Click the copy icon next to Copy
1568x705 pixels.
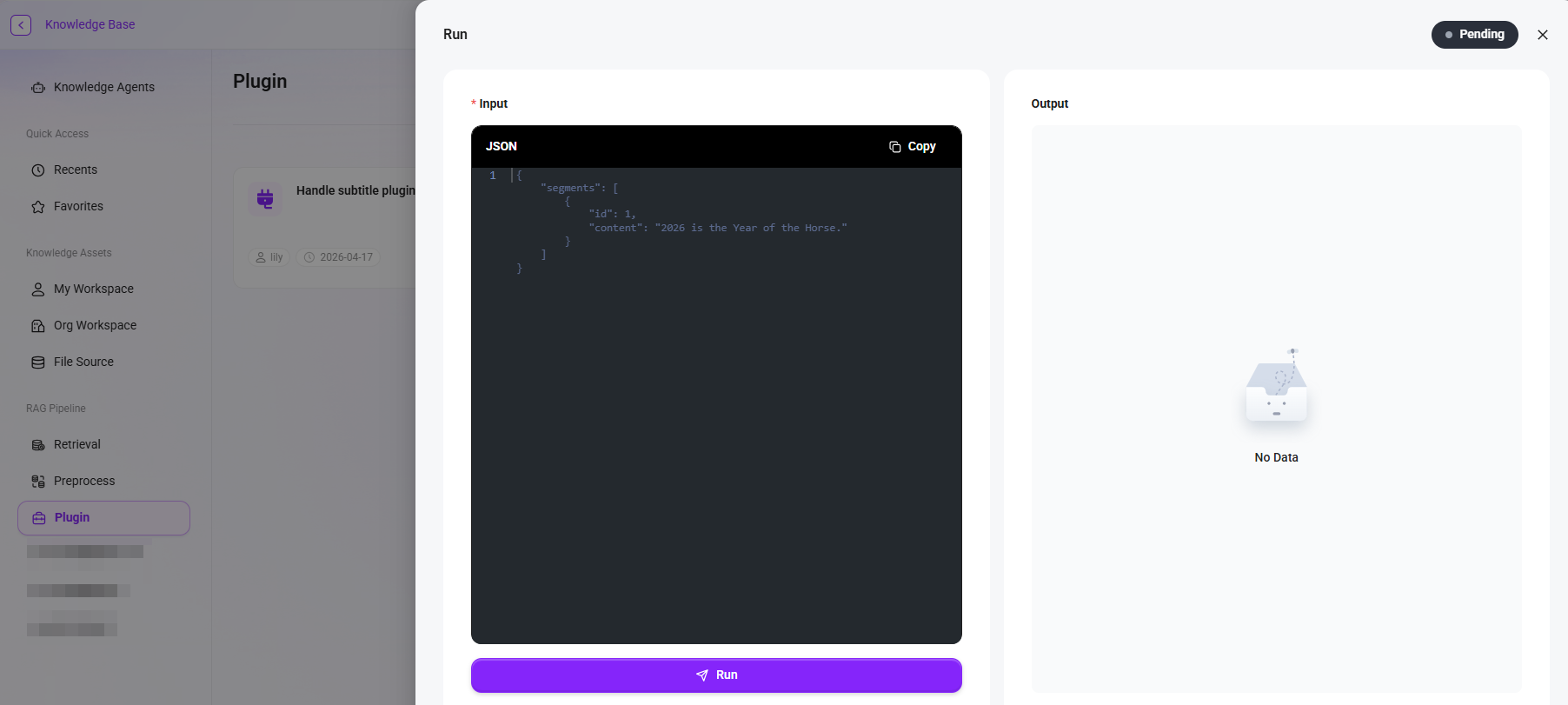click(x=895, y=147)
